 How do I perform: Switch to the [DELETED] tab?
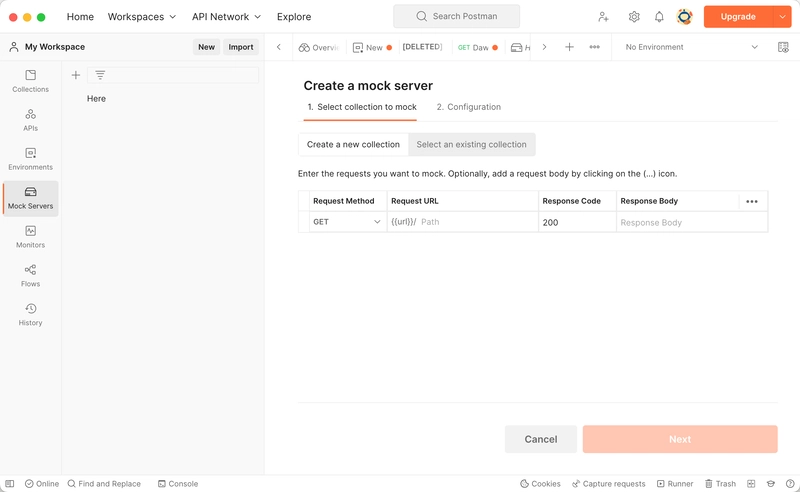point(422,47)
